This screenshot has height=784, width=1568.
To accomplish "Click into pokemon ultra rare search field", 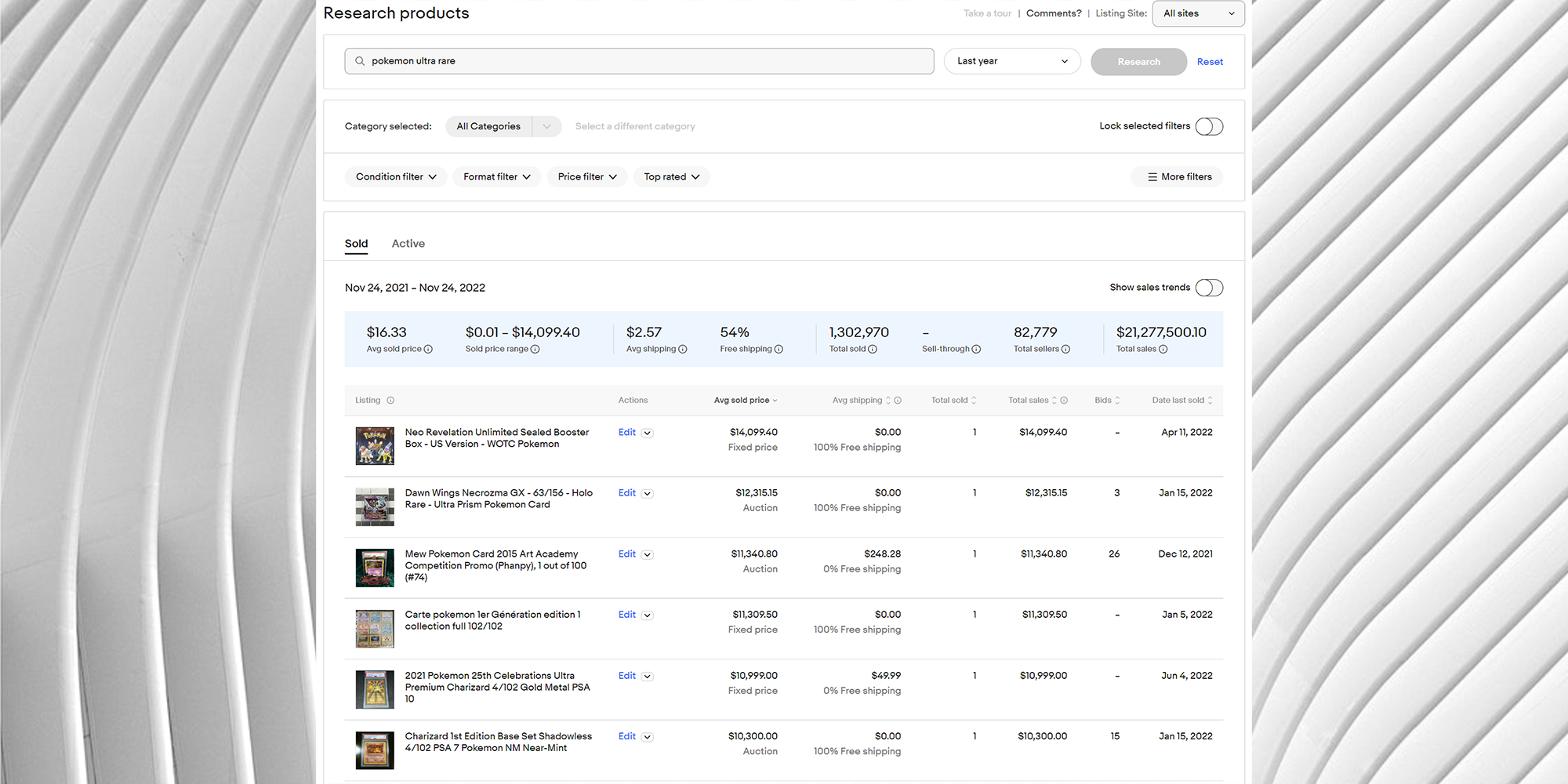I will [639, 61].
